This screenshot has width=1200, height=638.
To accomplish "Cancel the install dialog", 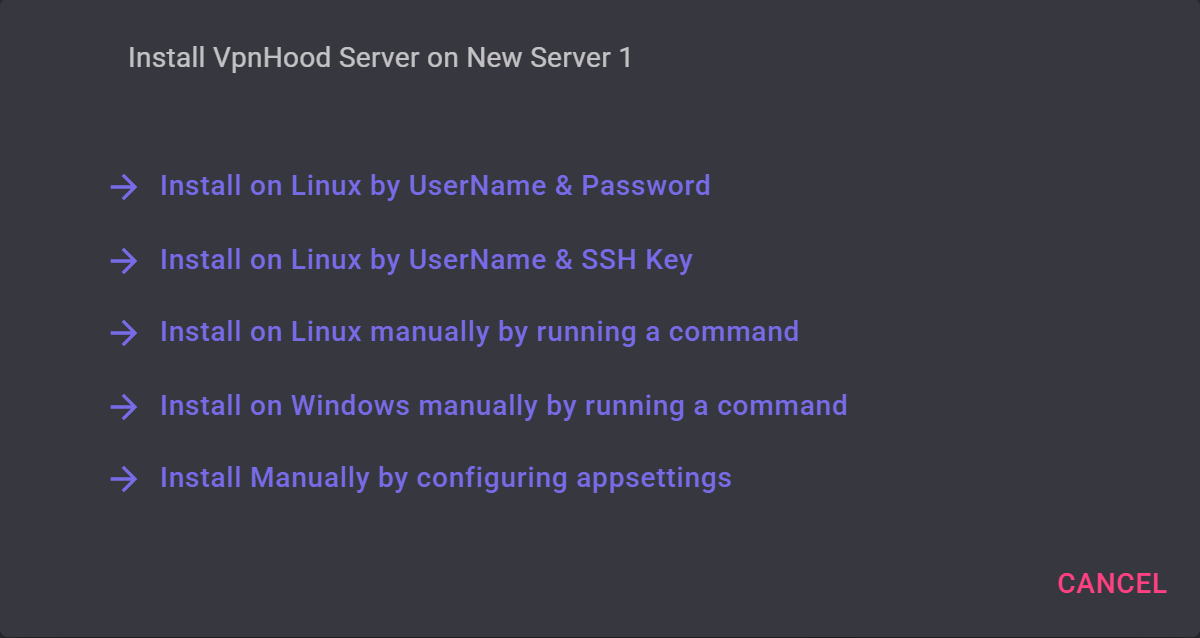I will [x=1112, y=584].
